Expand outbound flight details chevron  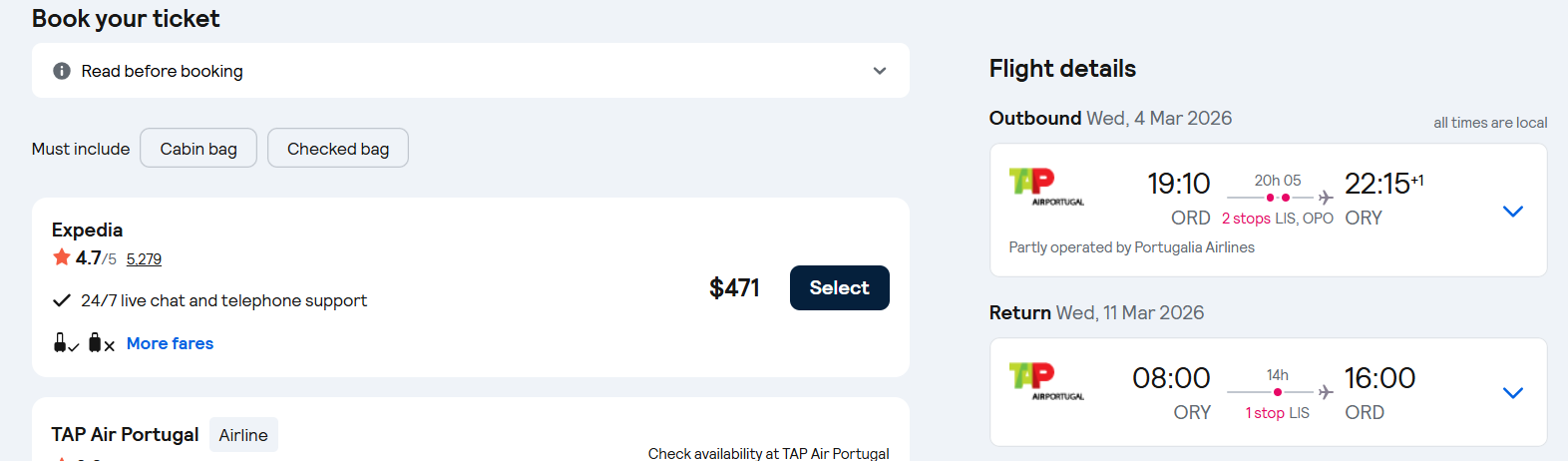click(1512, 212)
